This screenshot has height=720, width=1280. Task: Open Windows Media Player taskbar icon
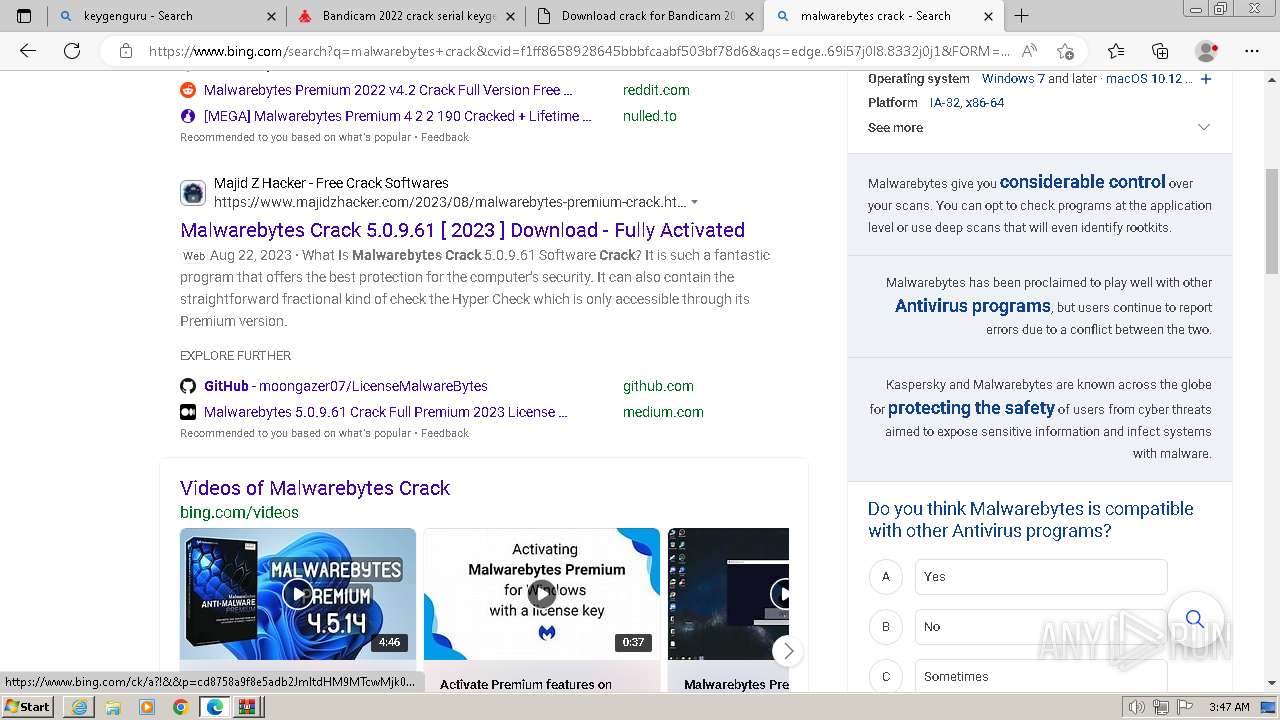click(x=147, y=707)
